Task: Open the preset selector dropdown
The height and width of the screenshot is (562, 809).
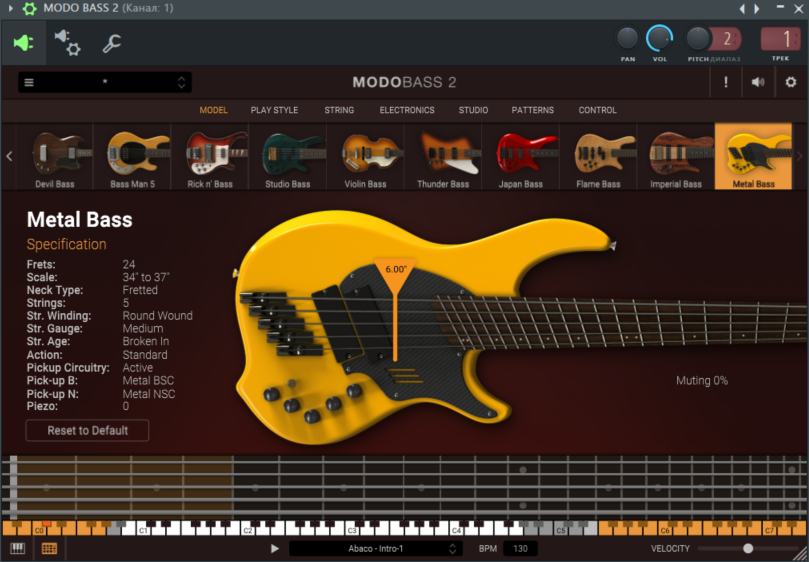Action: point(105,83)
